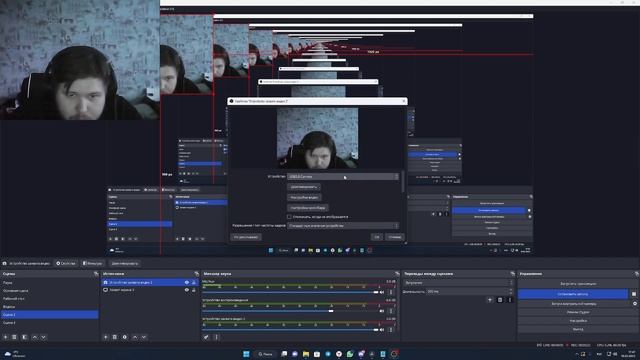This screenshot has width=640, height=360.
Task: Add a new scene with plus icon
Action: click(x=5, y=337)
